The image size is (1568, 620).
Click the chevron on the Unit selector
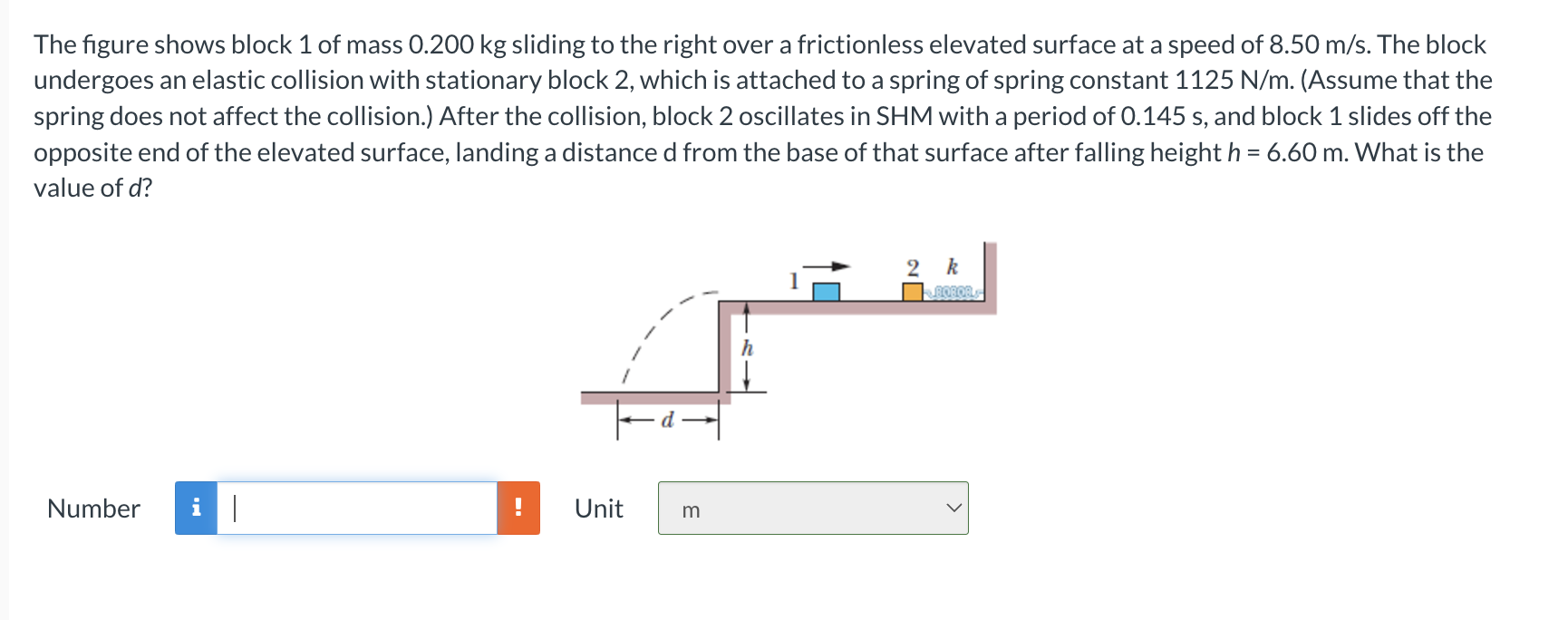[953, 509]
